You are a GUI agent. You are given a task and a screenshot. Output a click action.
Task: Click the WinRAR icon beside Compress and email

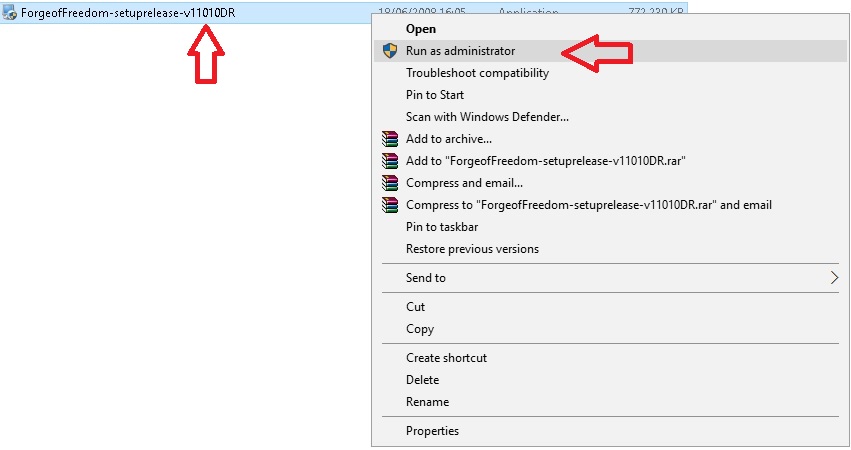point(390,183)
